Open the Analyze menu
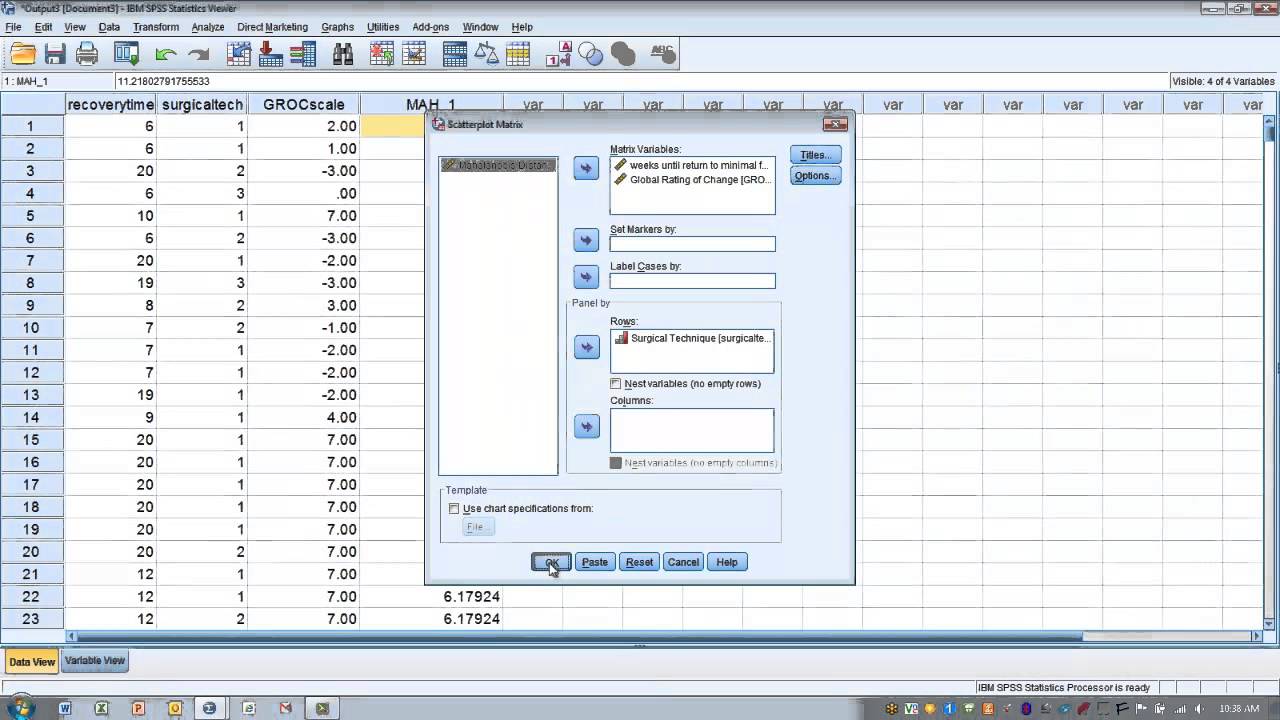1280x720 pixels. (x=208, y=27)
